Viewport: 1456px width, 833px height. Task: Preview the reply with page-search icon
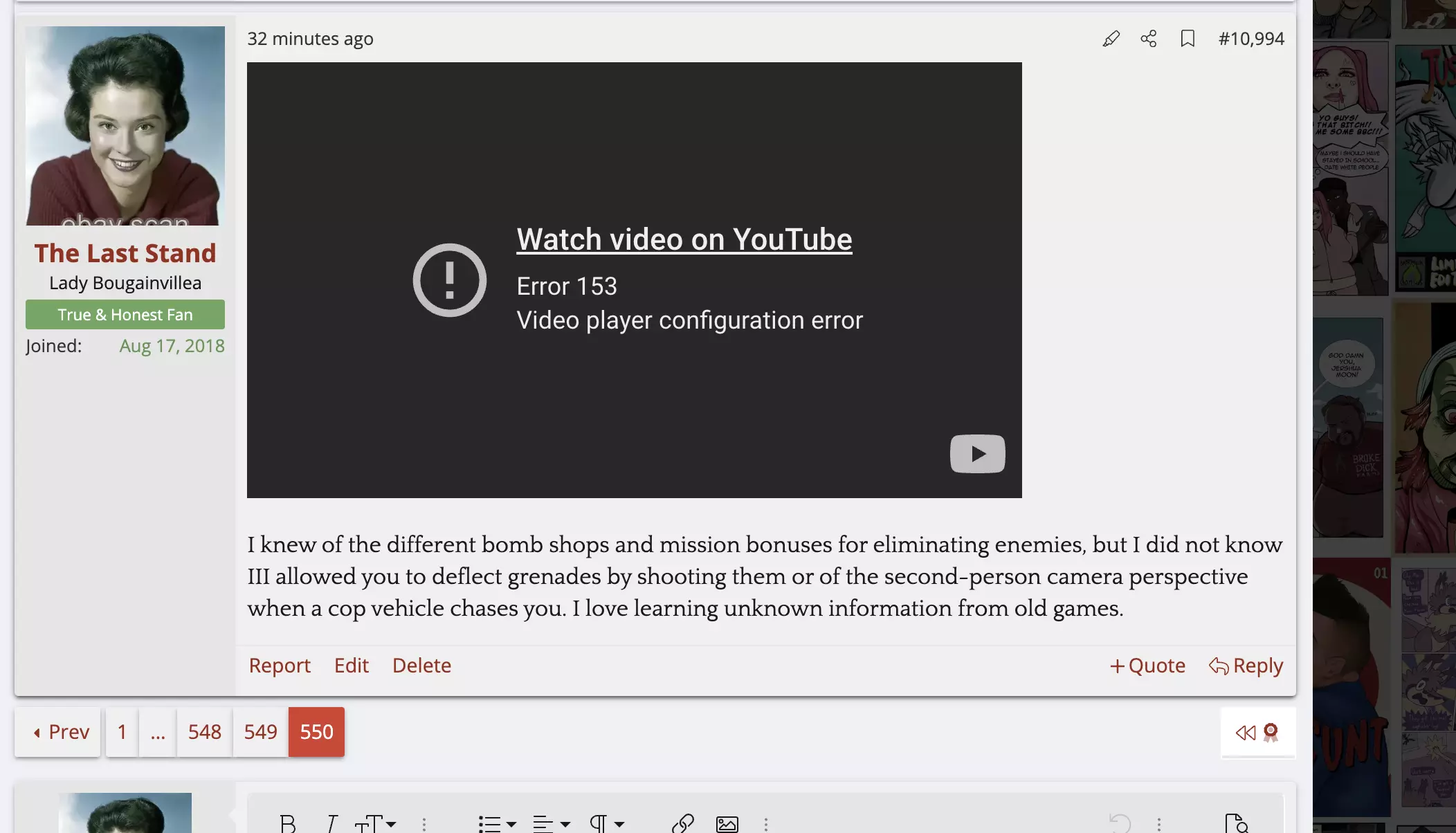click(x=1236, y=824)
